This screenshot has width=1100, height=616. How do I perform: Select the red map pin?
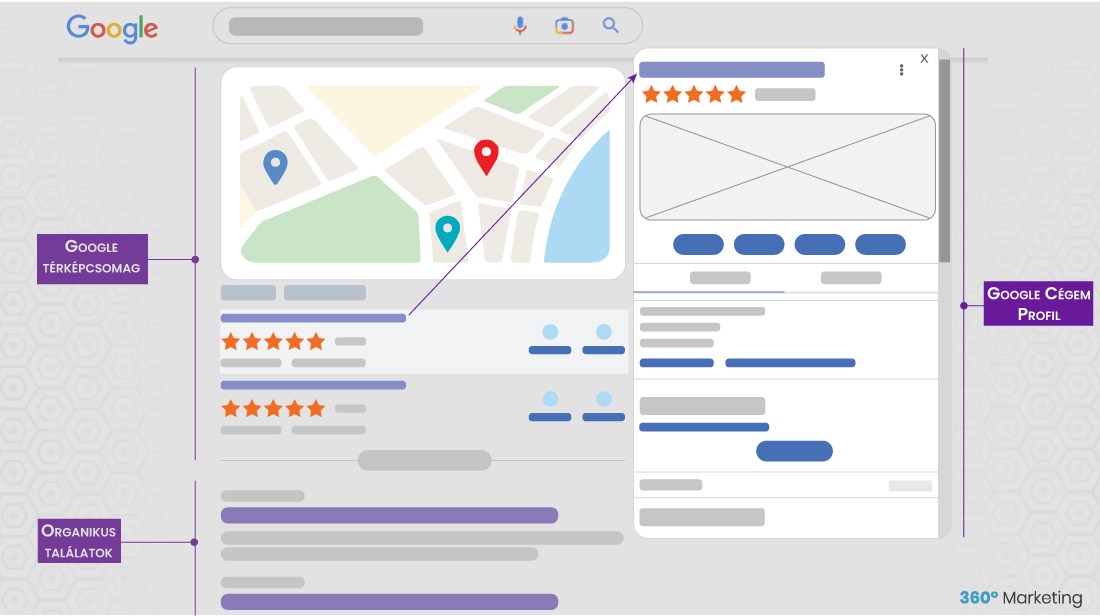(x=486, y=157)
